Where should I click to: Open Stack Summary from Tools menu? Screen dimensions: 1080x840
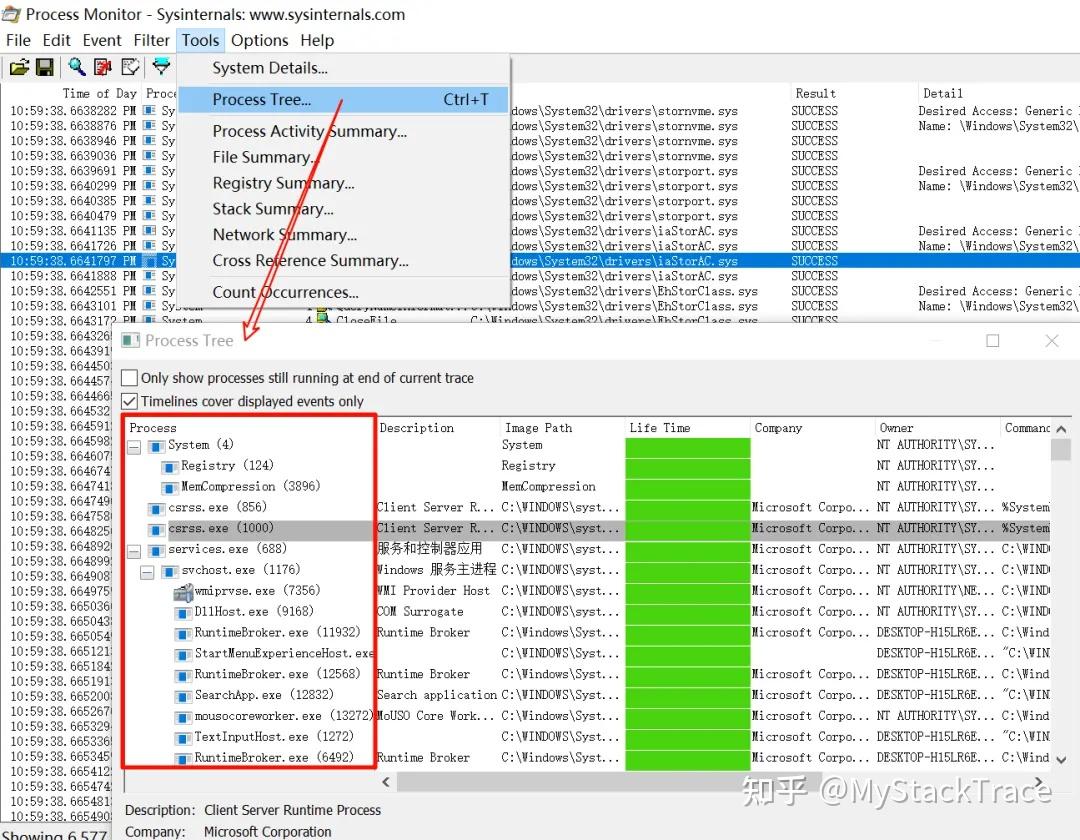[x=343, y=209]
